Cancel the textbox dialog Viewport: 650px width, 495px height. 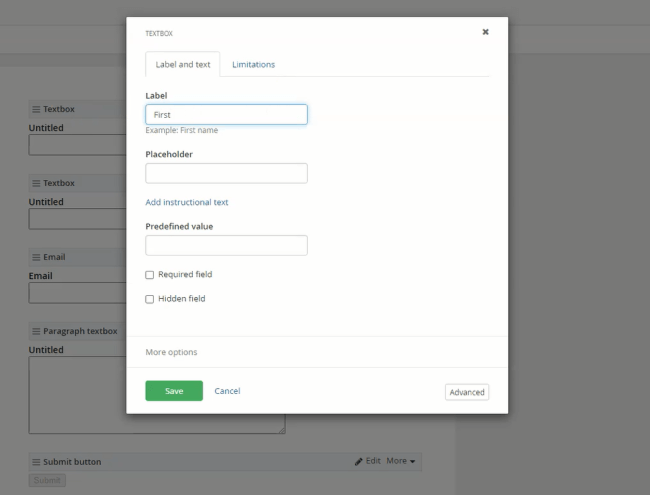(x=227, y=391)
